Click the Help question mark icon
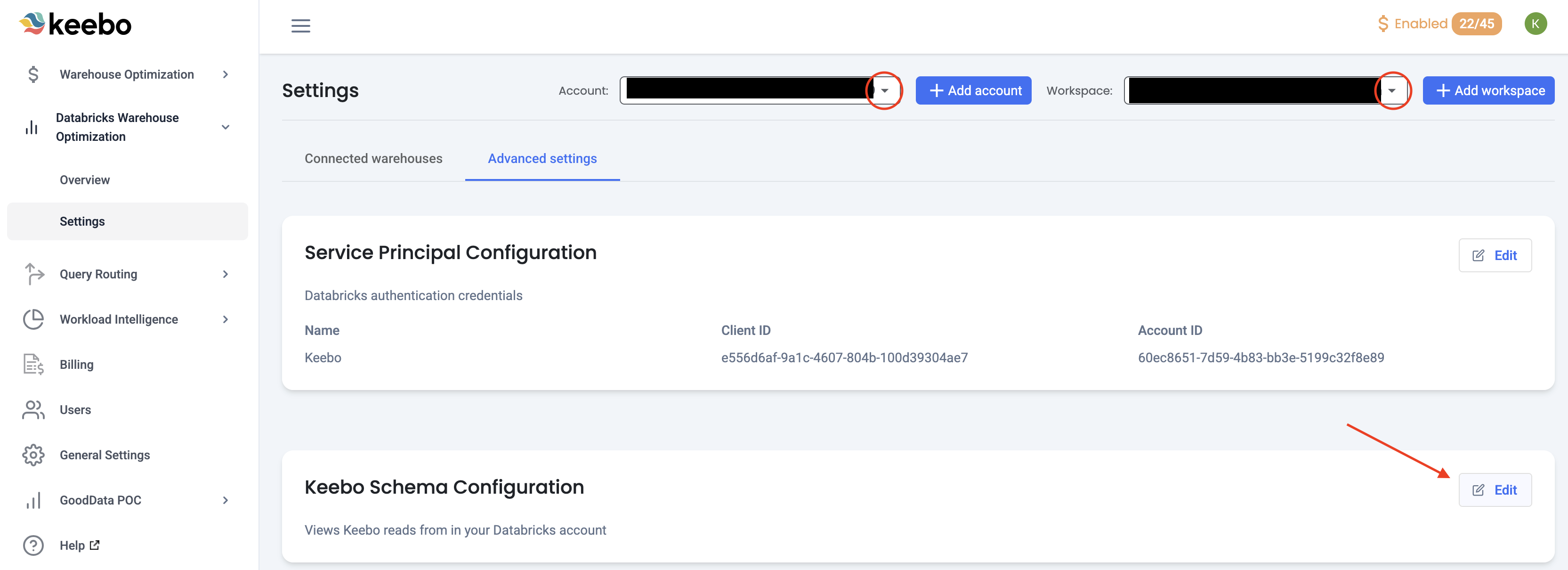This screenshot has width=1568, height=570. [x=32, y=545]
